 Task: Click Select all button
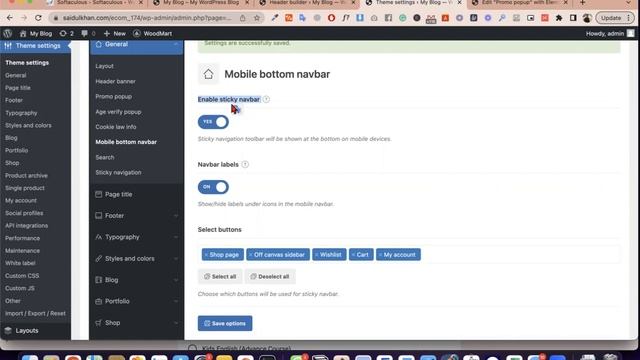pyautogui.click(x=220, y=276)
